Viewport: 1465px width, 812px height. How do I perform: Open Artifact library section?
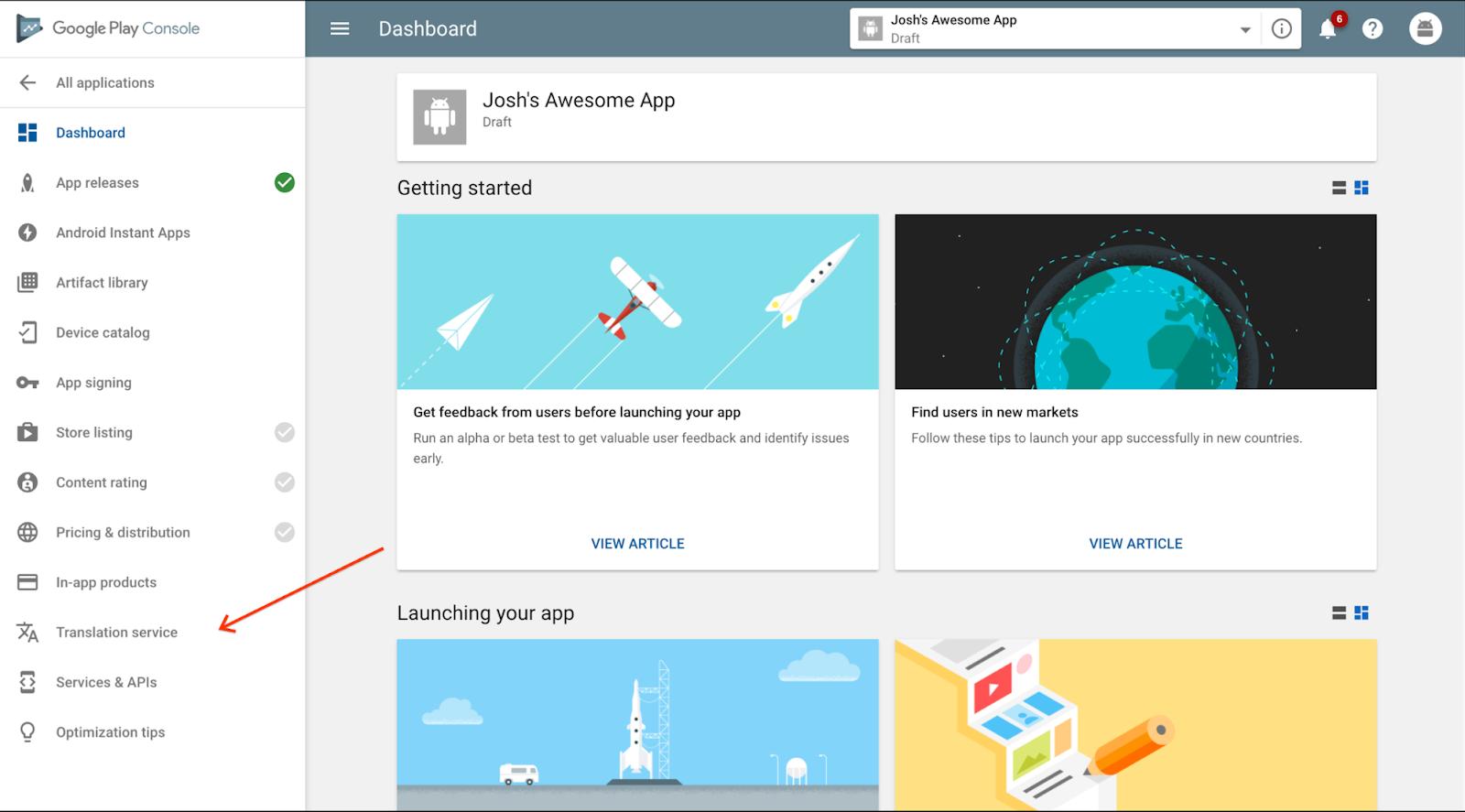(153, 282)
